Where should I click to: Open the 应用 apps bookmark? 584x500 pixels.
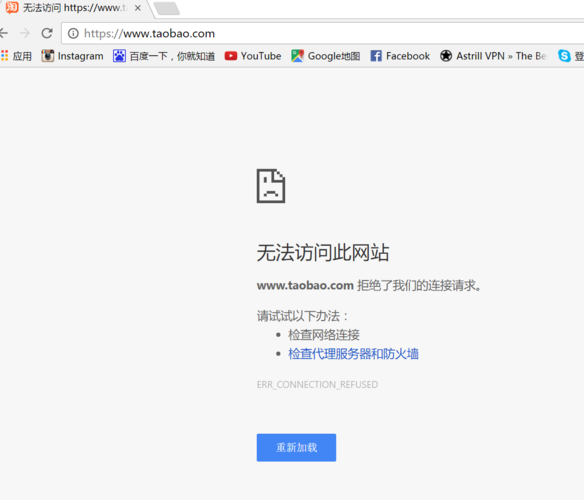click(x=16, y=56)
